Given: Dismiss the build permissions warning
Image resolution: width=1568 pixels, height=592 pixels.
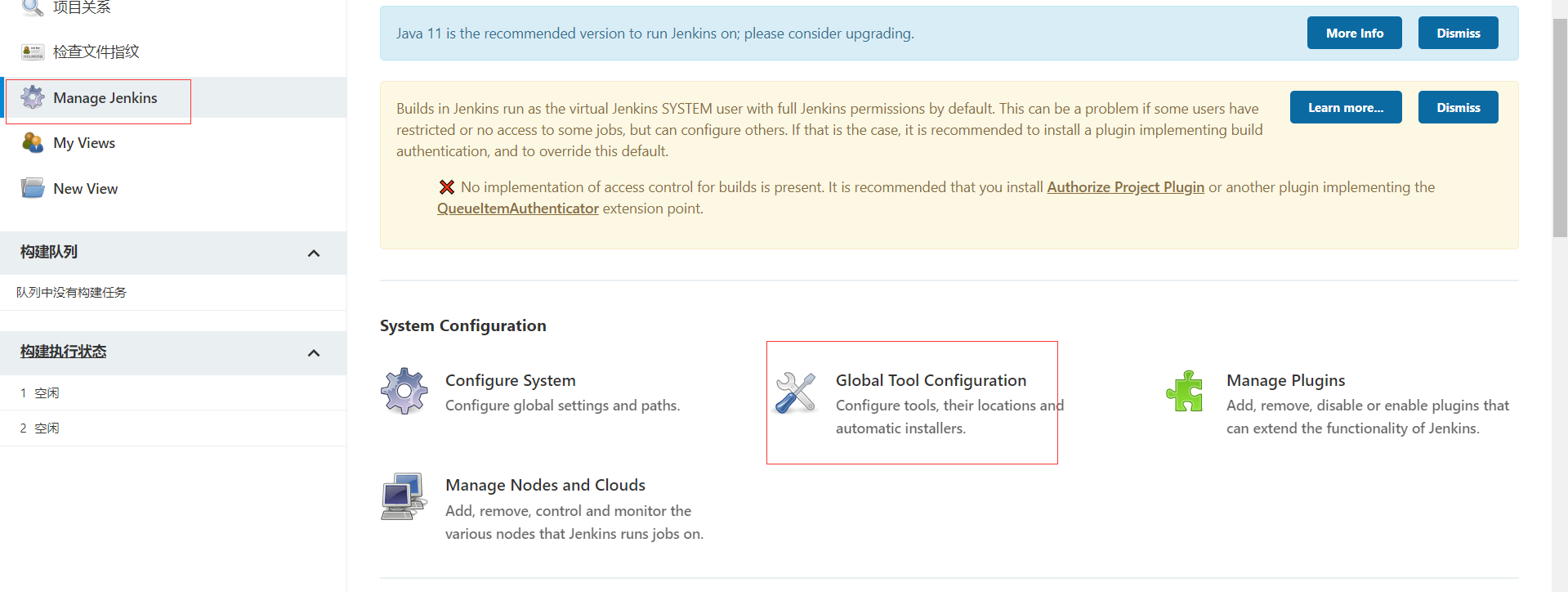Looking at the screenshot, I should coord(1458,107).
